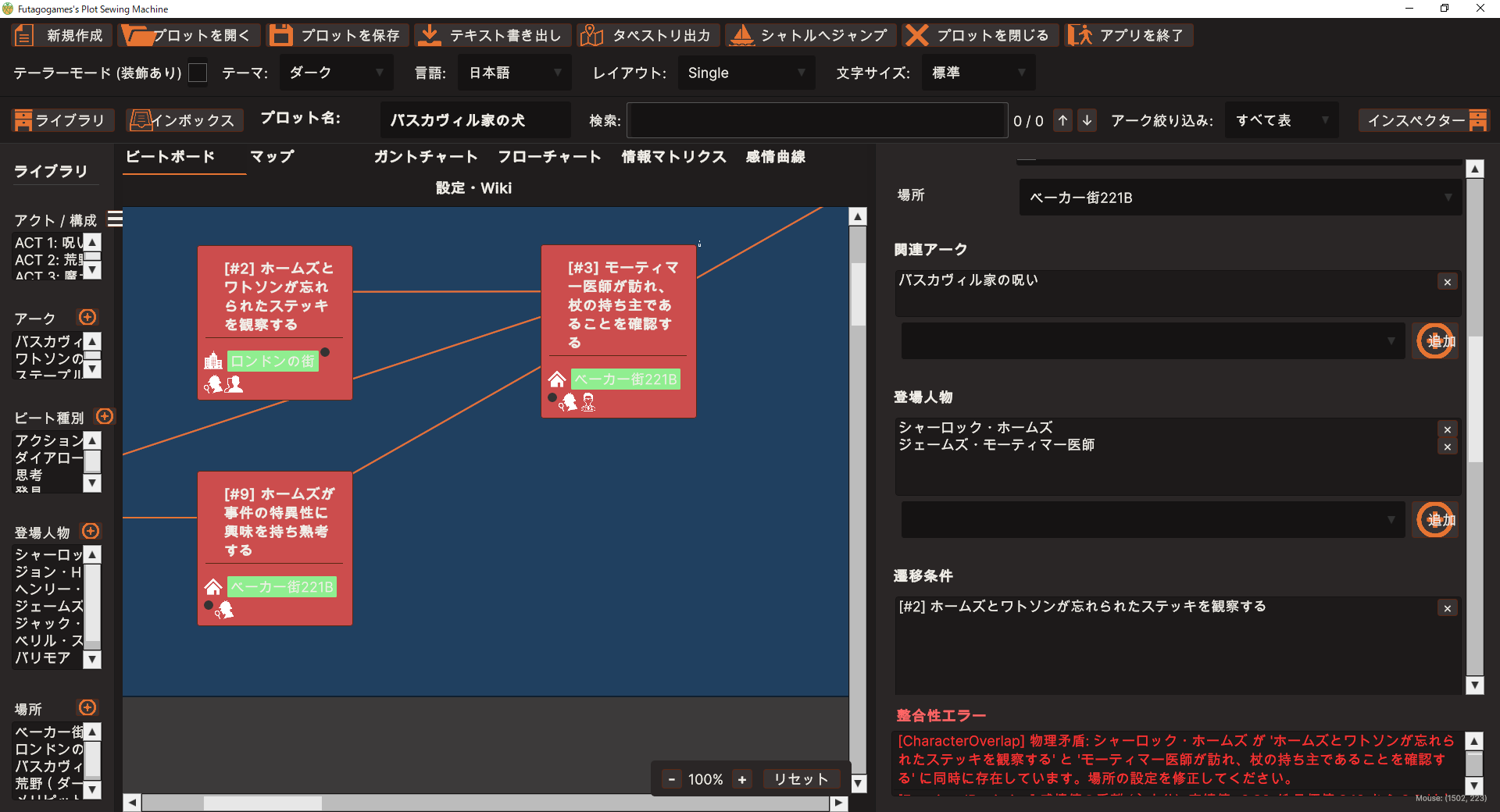Viewport: 1500px width, 812px height.
Task: Open 言語 dropdown showing 日本語
Action: (515, 73)
